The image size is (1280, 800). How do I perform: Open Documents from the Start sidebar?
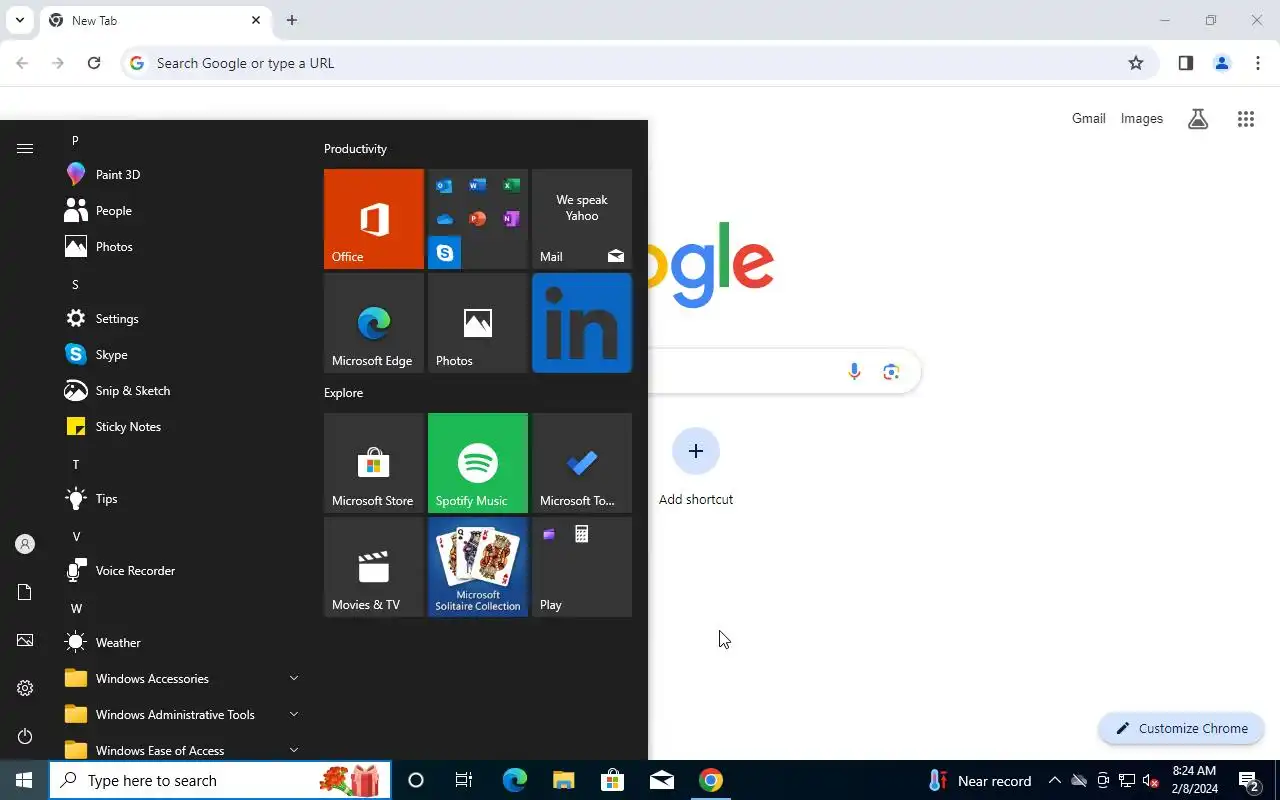point(25,592)
